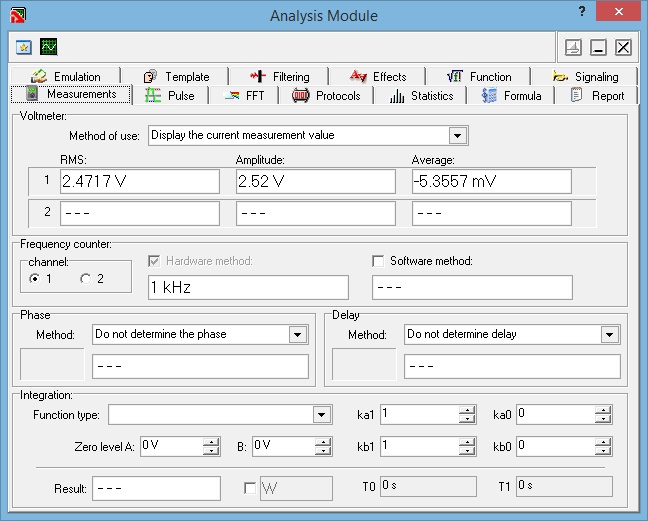Open the Method of use dropdown
Viewport: 648px width, 521px height.
coord(457,136)
